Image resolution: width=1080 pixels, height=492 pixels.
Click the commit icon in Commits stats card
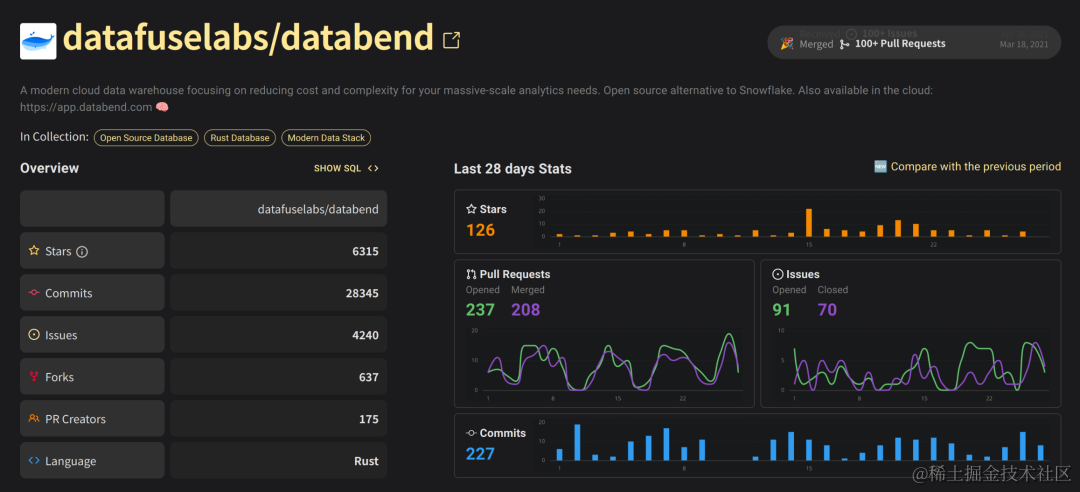tap(471, 433)
